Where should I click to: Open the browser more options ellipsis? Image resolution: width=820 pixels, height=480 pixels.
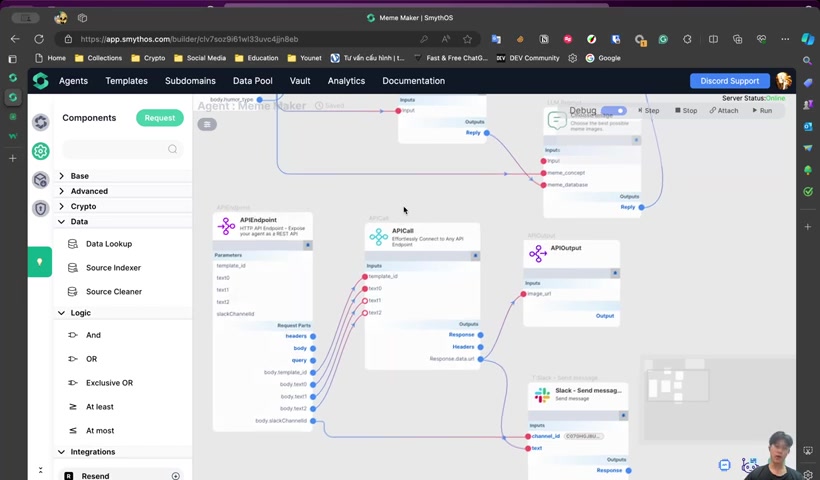click(x=785, y=39)
